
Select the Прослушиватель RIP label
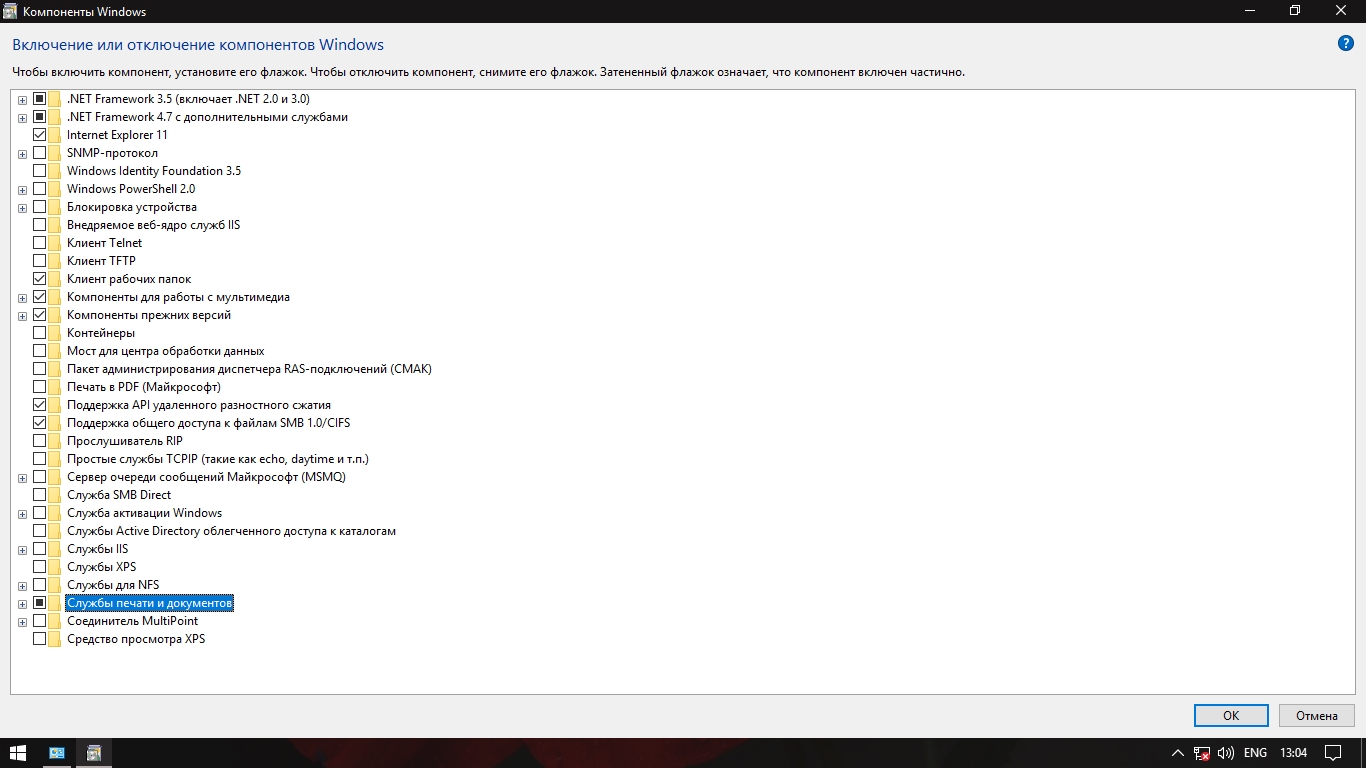(x=124, y=441)
